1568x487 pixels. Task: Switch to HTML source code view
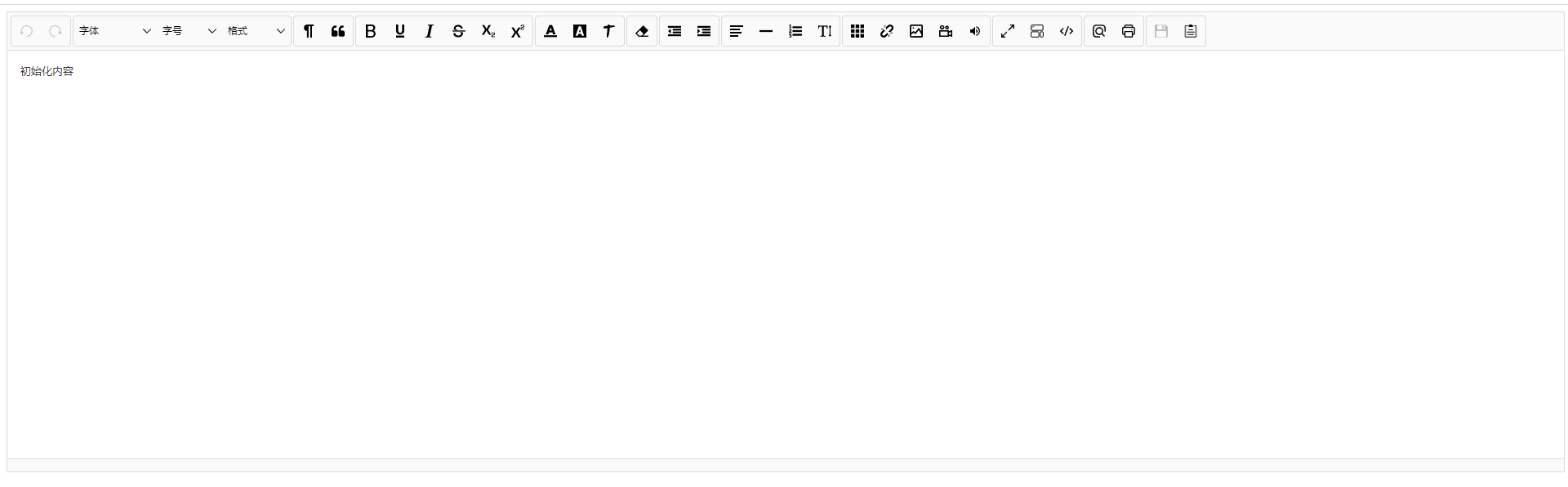[1067, 31]
